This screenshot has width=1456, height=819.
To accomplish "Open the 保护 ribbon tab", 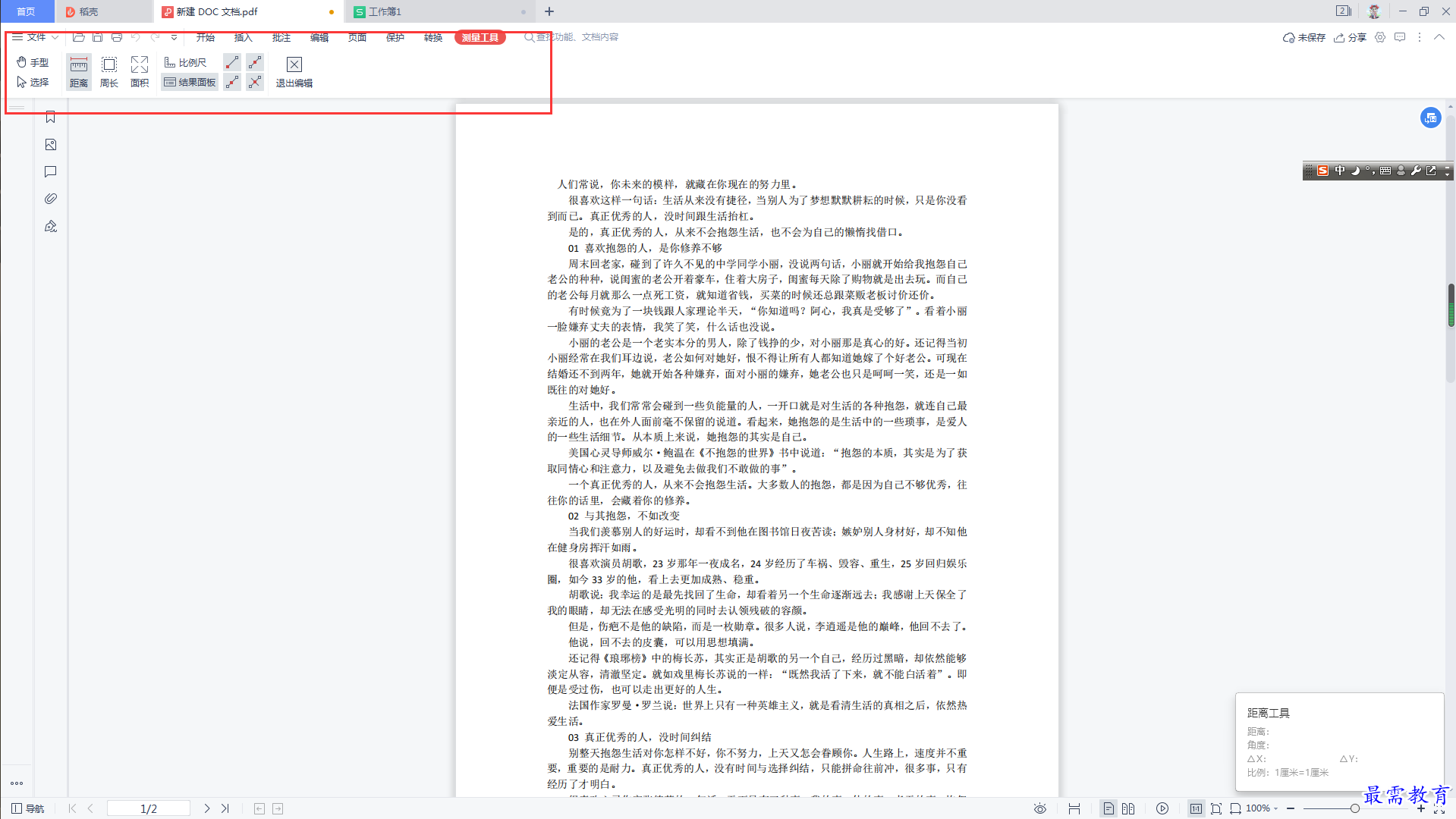I will pyautogui.click(x=395, y=37).
